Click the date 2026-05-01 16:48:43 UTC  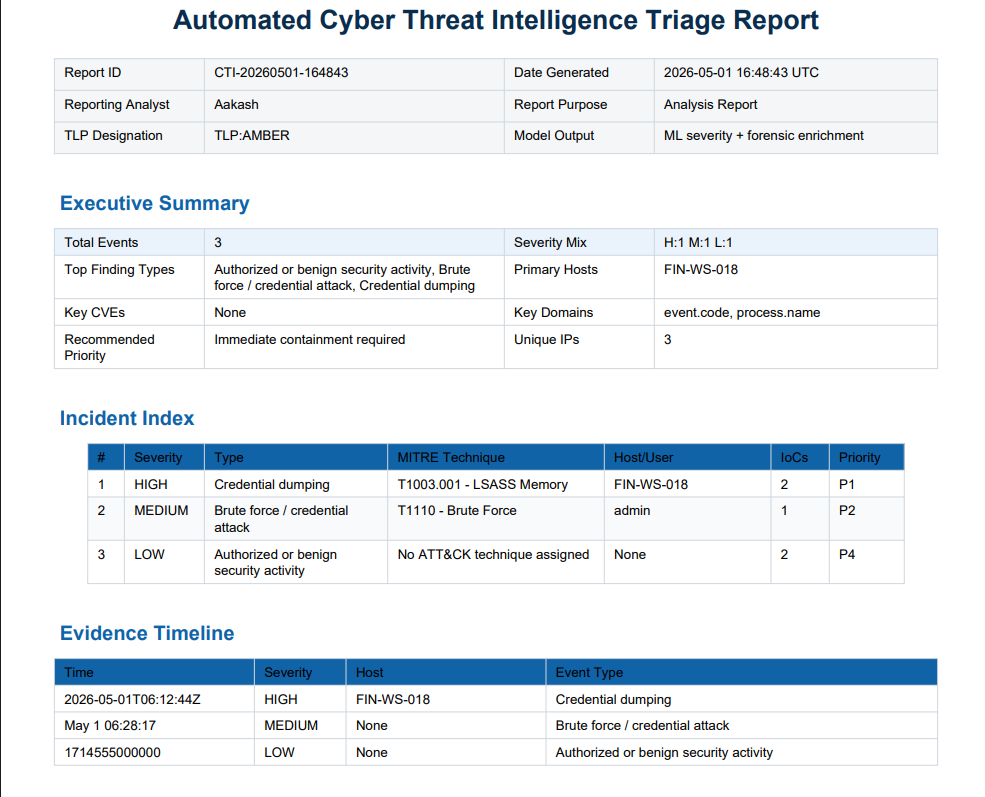pyautogui.click(x=741, y=73)
